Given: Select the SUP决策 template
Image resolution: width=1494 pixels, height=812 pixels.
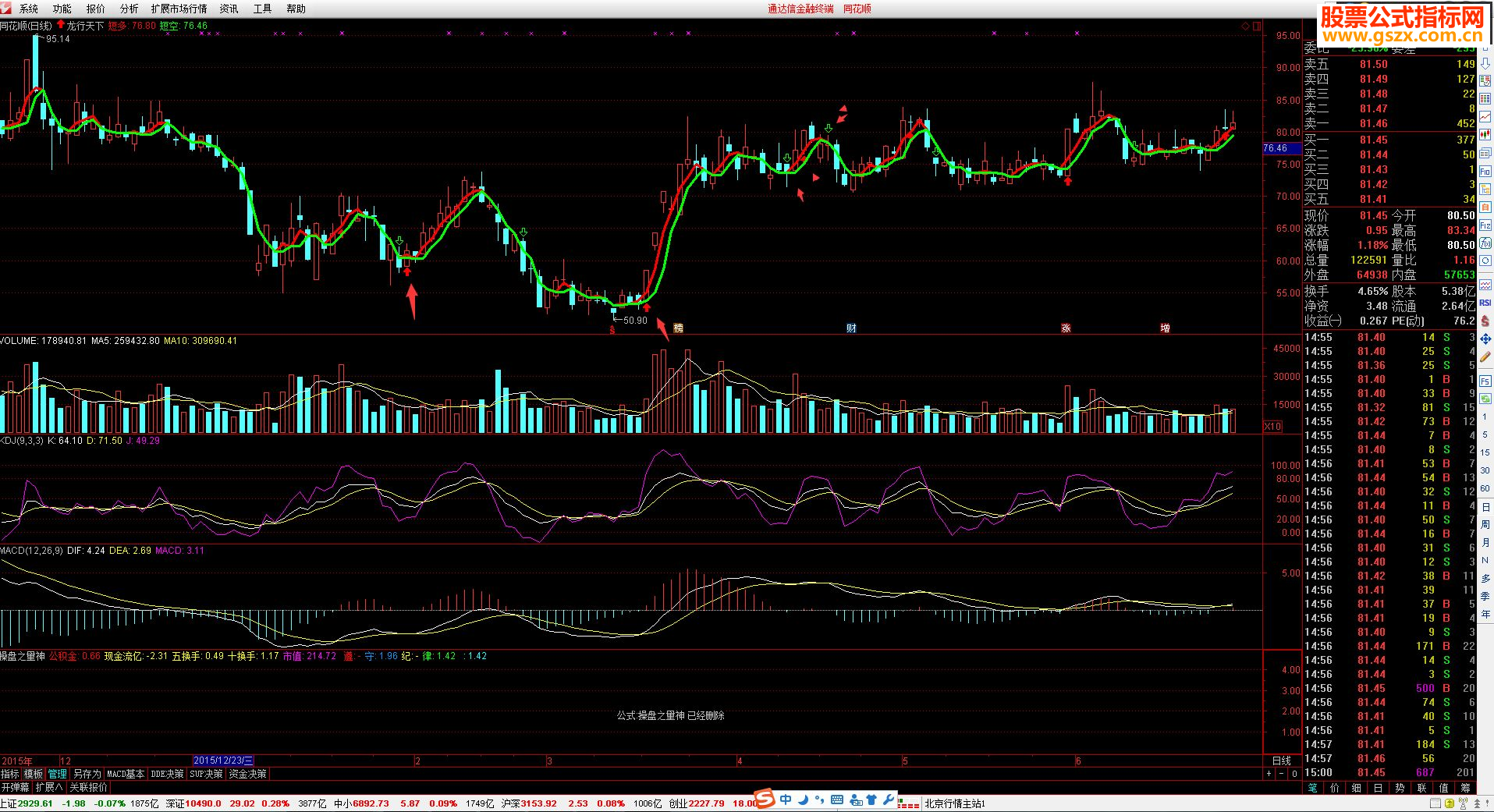Looking at the screenshot, I should (x=206, y=774).
